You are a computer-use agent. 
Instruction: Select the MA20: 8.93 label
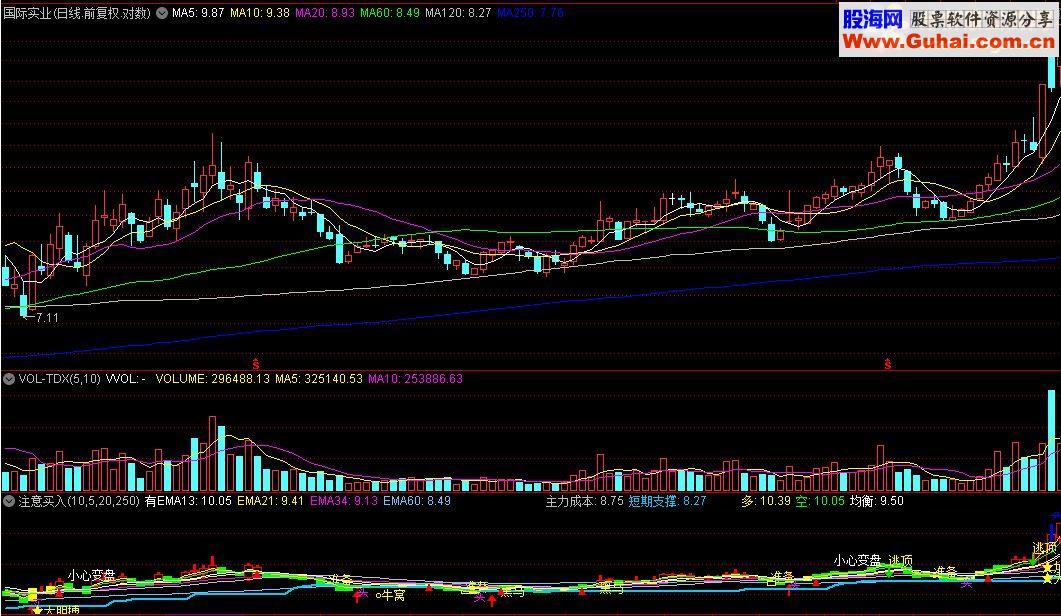324,12
